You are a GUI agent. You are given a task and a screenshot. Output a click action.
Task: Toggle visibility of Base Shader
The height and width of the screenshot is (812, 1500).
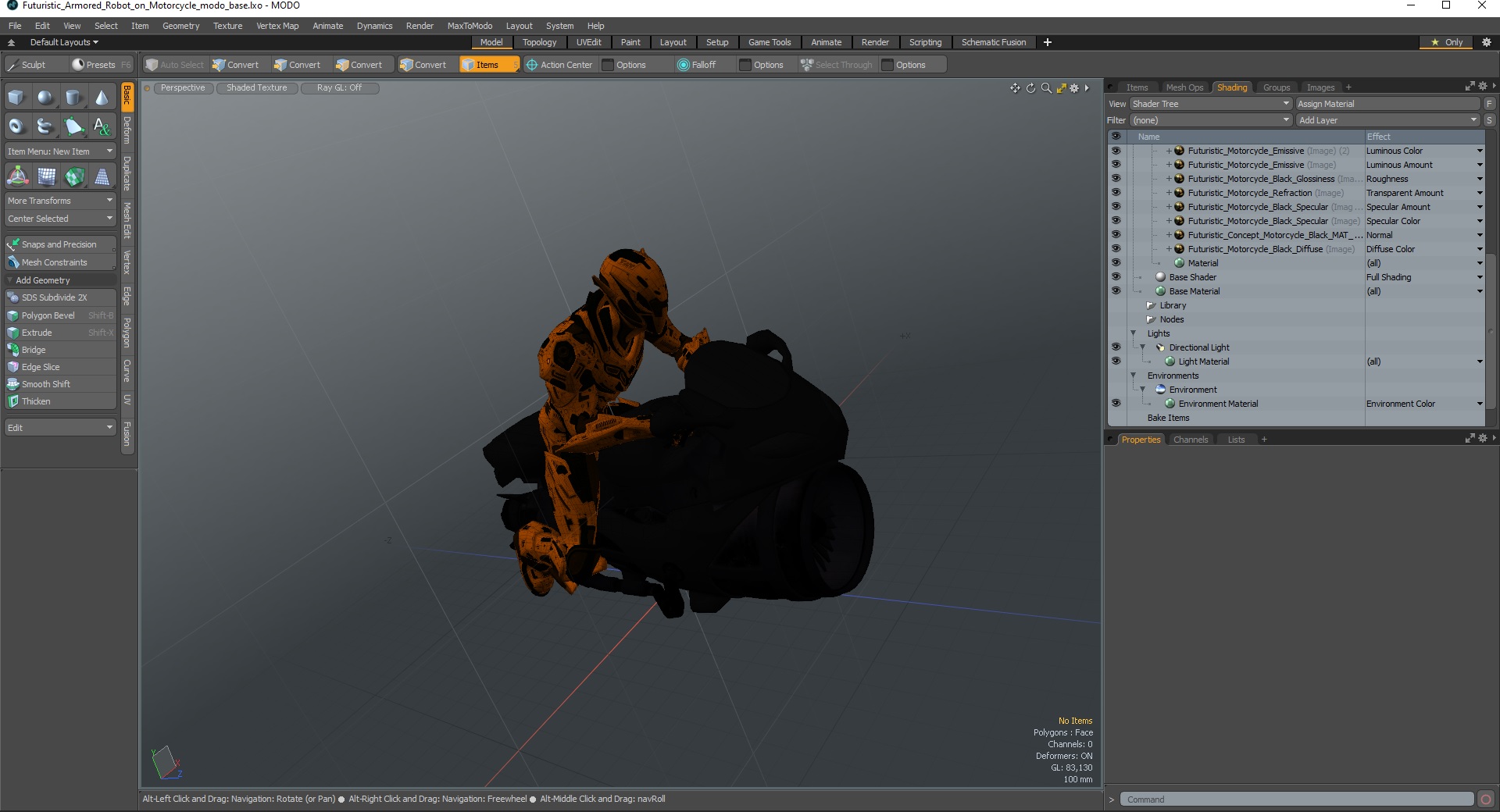pos(1116,277)
